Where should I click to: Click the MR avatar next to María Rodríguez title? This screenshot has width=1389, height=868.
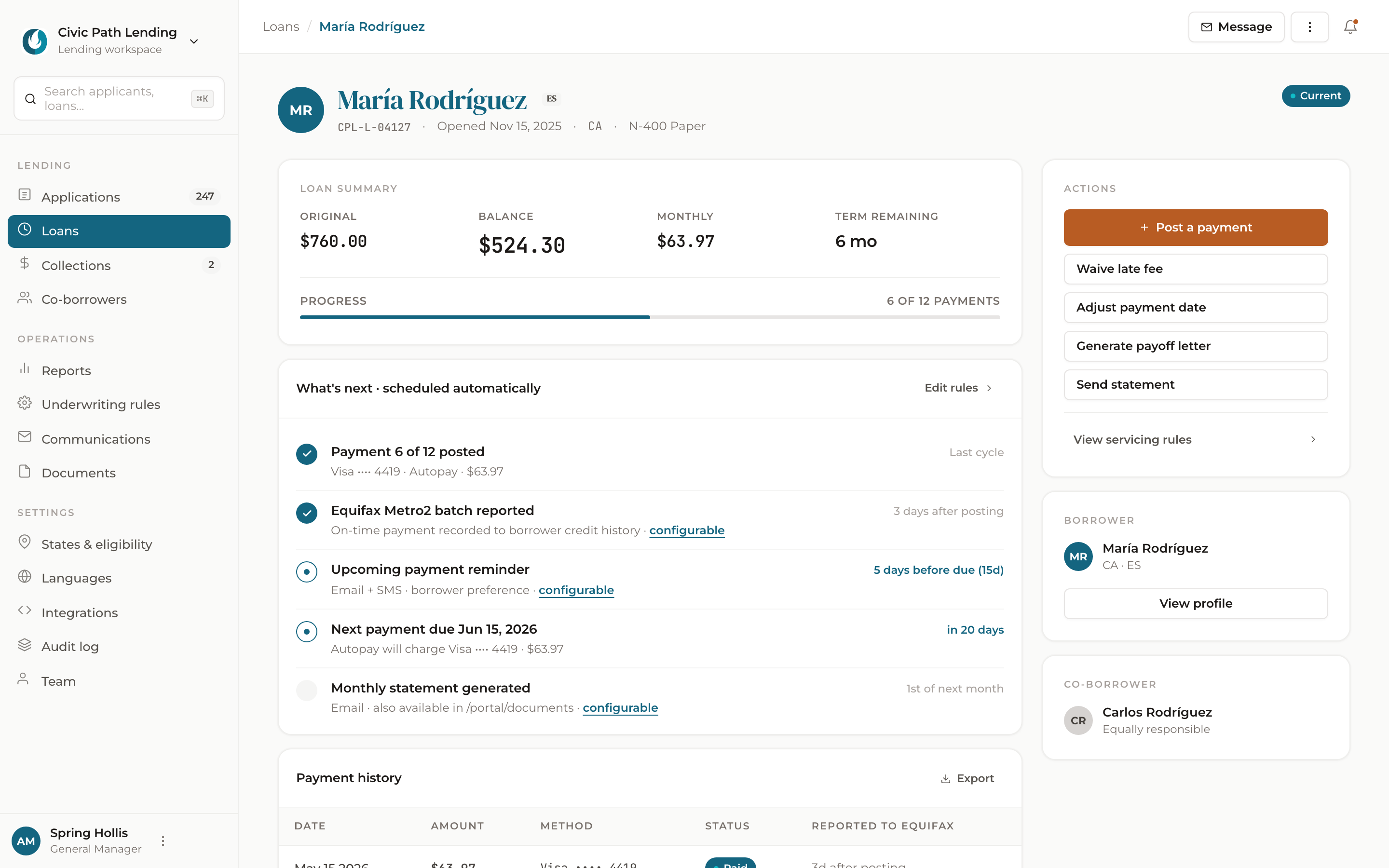pos(301,109)
